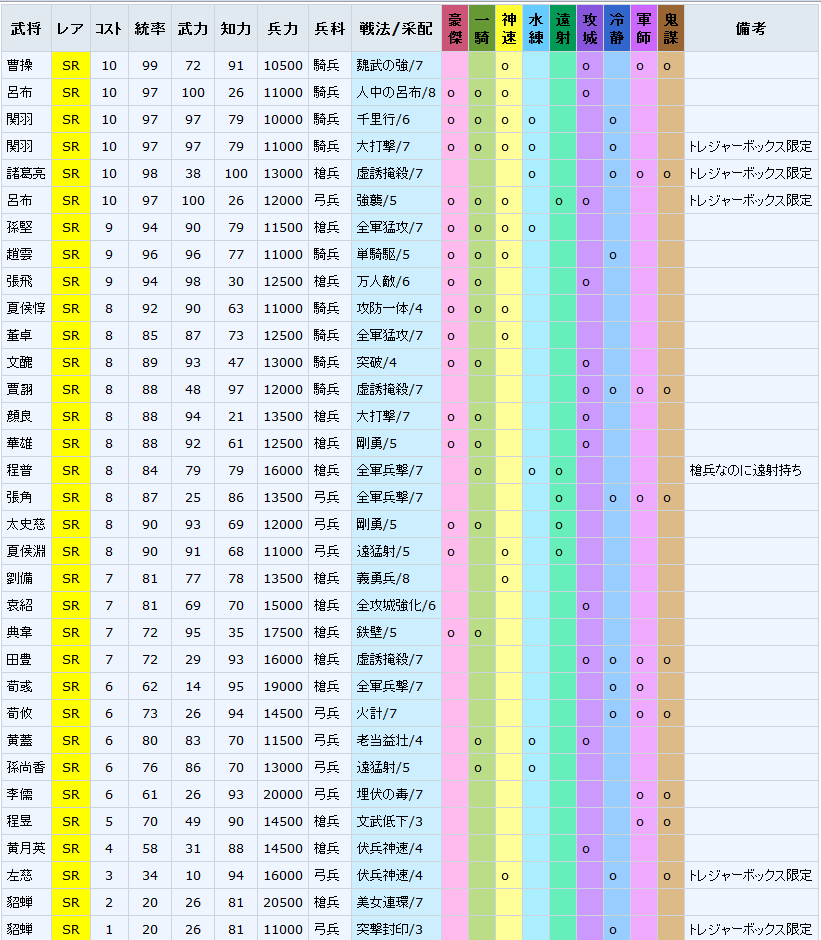
Task: Click the skill 攻防一体/4
Action: point(390,308)
